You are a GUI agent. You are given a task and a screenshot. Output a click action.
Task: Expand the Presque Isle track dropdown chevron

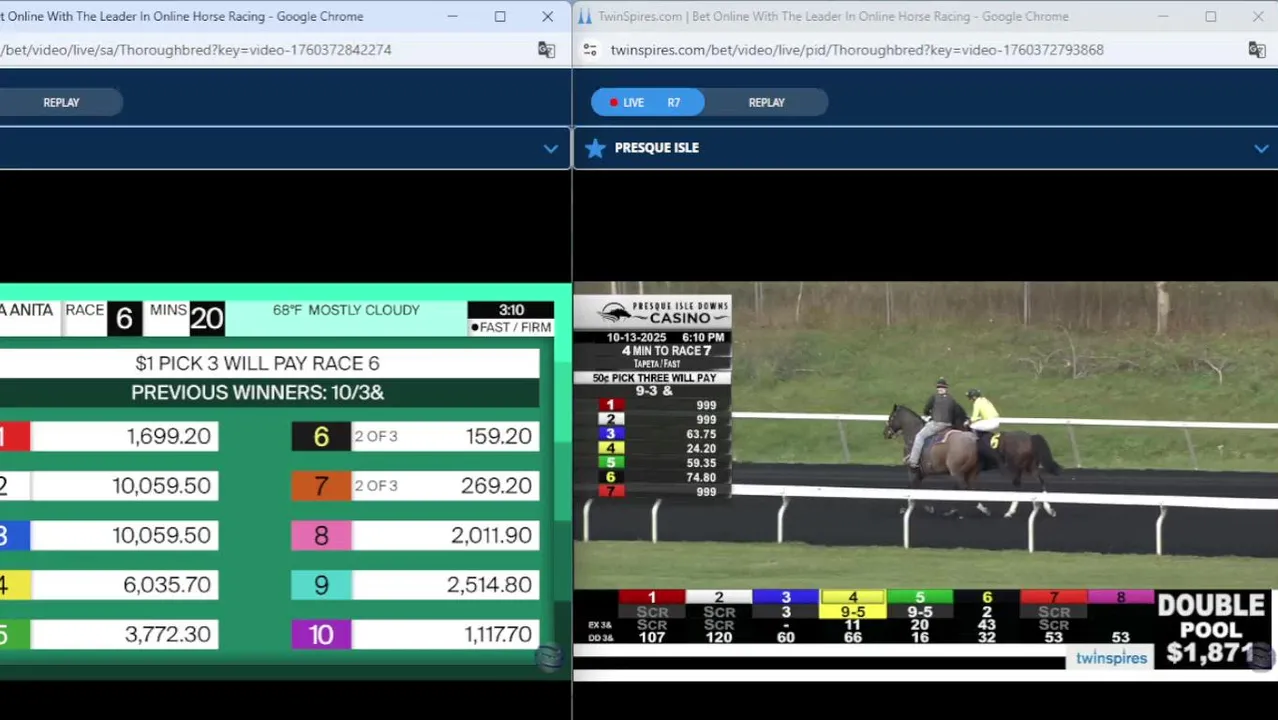tap(1261, 148)
